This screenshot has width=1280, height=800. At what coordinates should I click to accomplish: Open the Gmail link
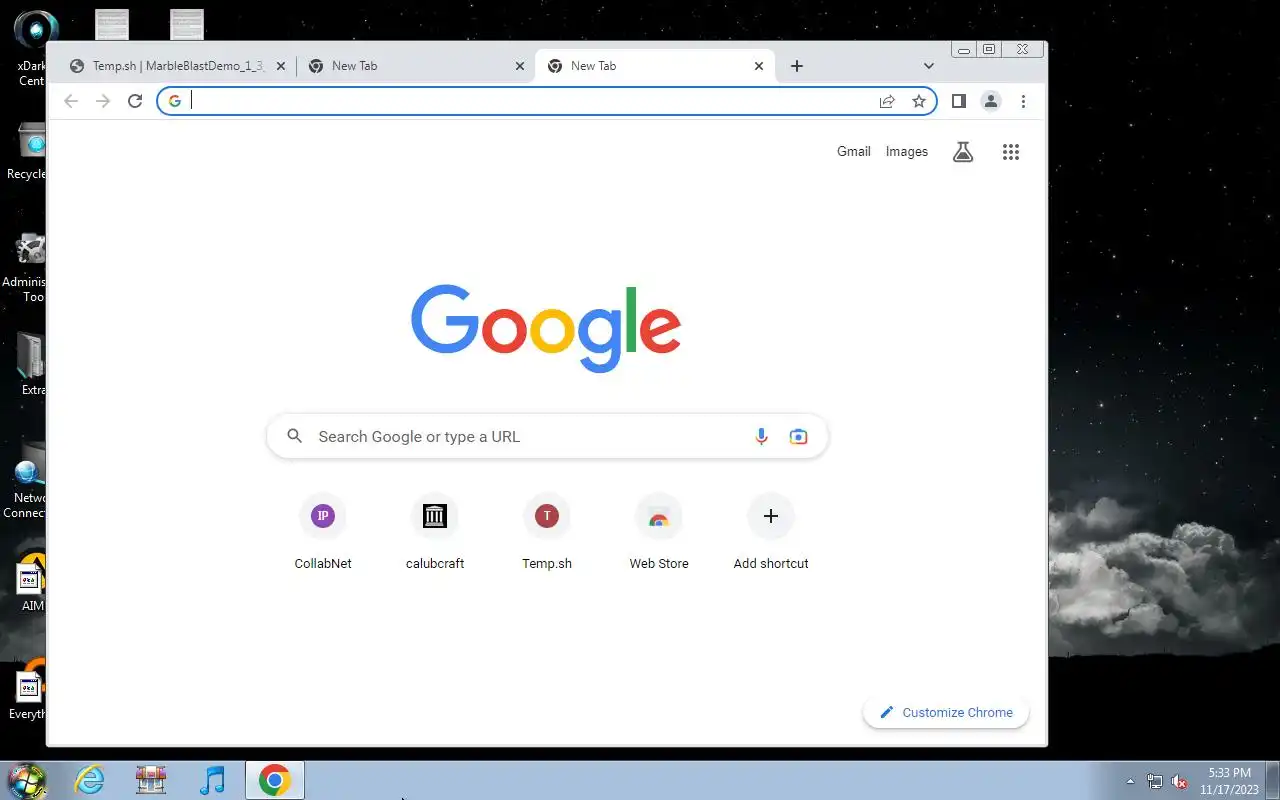click(x=854, y=152)
